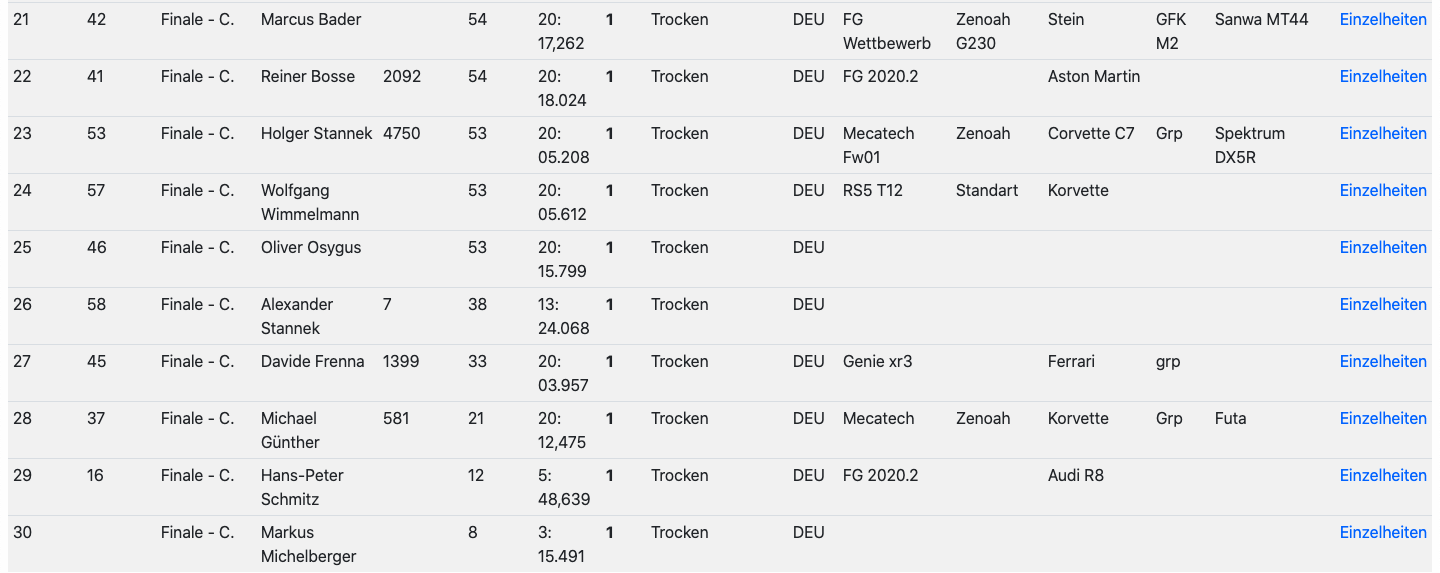This screenshot has height=573, width=1440.
Task: Select the Audi R8 cell
Action: coord(1076,475)
